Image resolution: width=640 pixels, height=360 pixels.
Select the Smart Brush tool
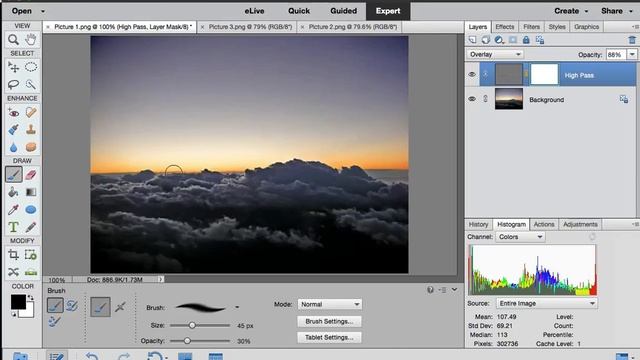click(x=13, y=130)
